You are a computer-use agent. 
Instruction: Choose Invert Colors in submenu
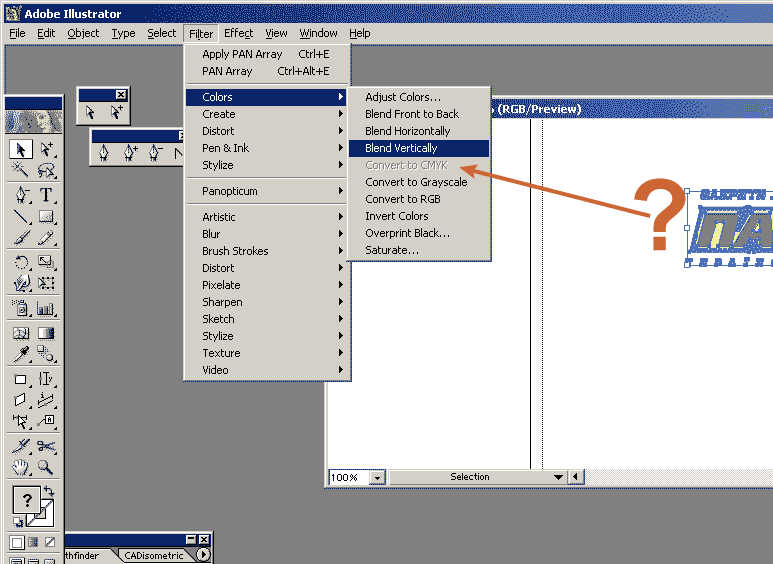pyautogui.click(x=419, y=216)
